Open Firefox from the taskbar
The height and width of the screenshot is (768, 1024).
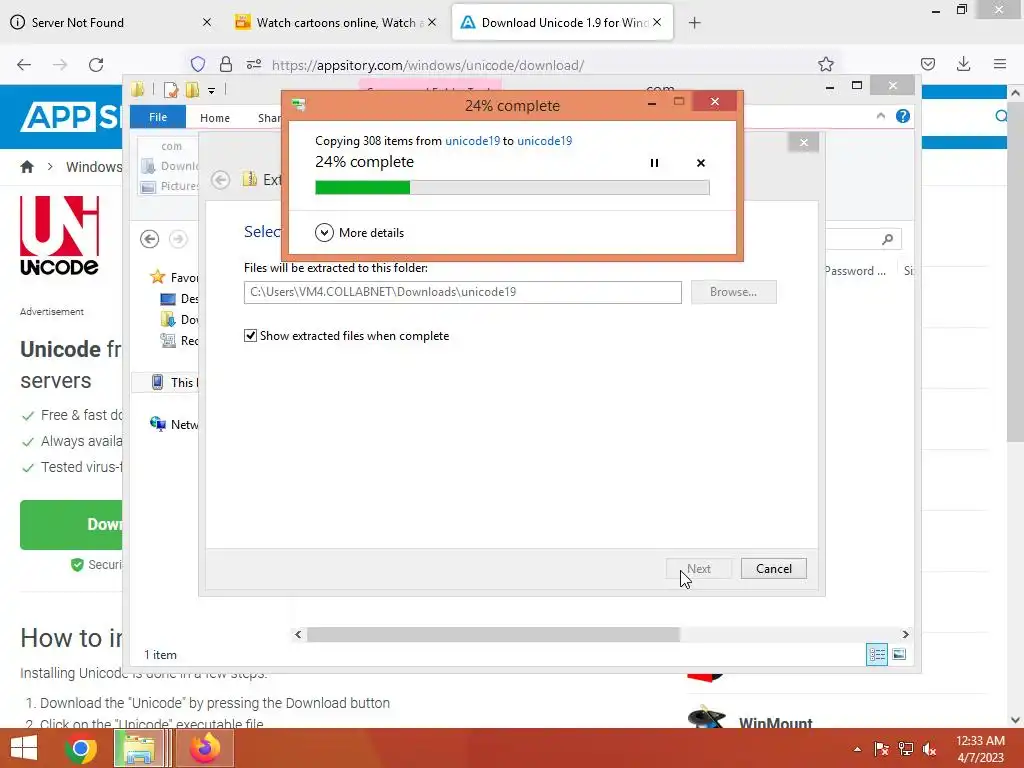(x=204, y=748)
